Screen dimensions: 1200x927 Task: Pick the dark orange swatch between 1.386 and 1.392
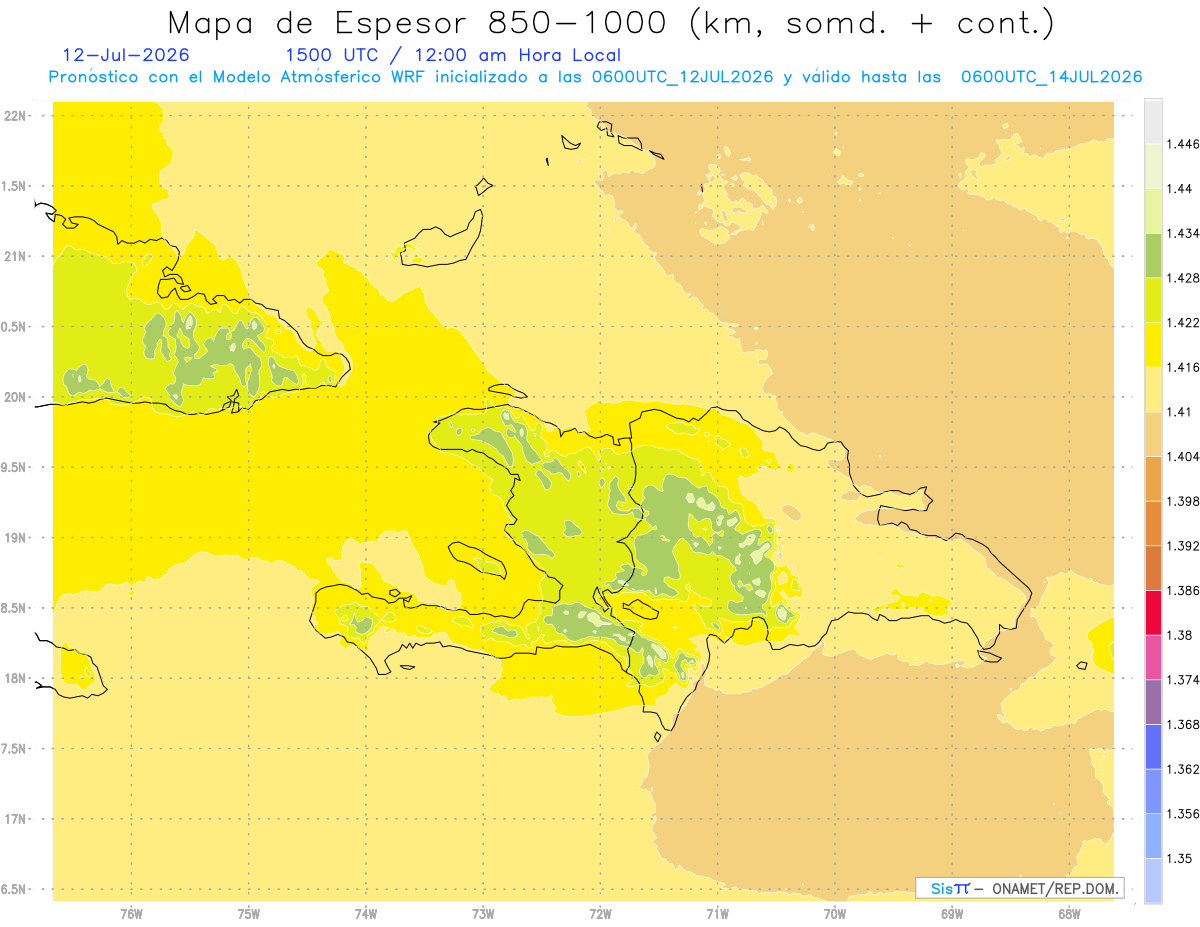pyautogui.click(x=1153, y=567)
